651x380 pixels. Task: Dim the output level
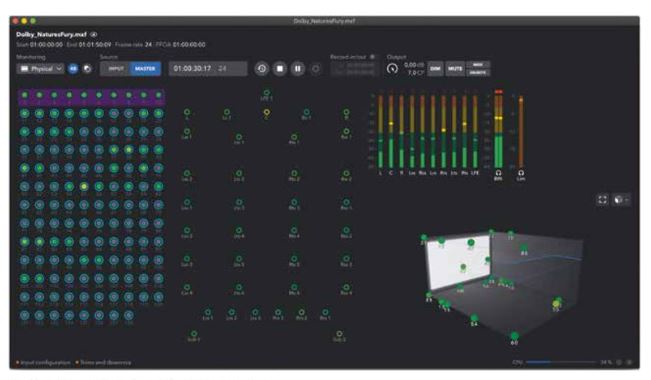click(435, 69)
